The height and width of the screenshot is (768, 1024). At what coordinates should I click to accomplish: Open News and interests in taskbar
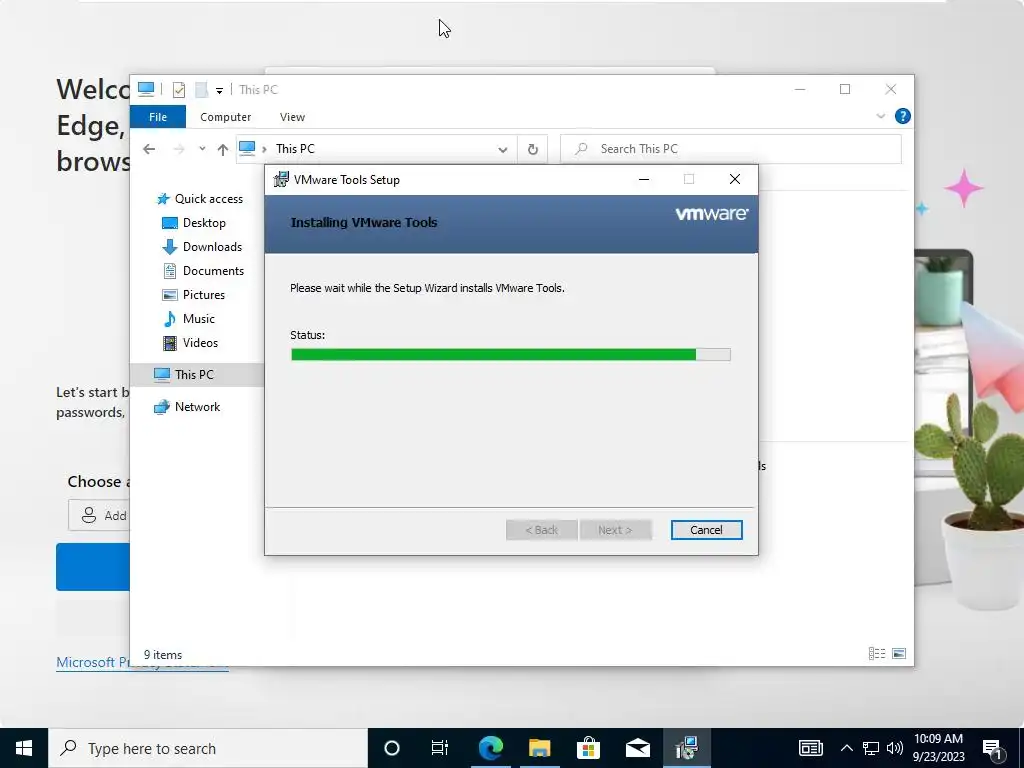click(810, 748)
